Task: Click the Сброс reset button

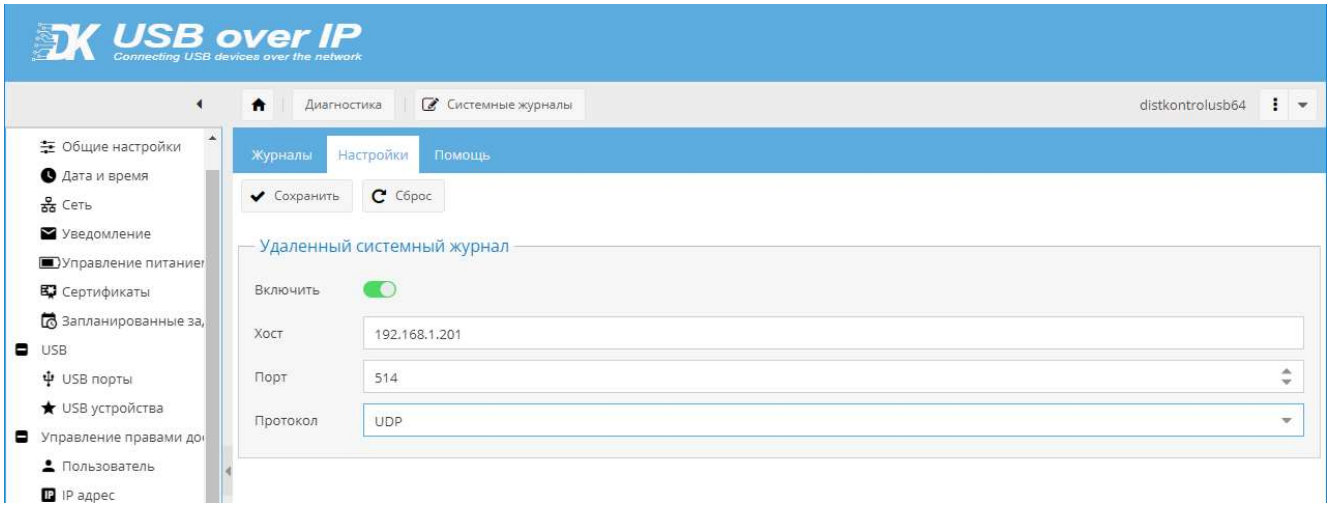Action: (403, 196)
